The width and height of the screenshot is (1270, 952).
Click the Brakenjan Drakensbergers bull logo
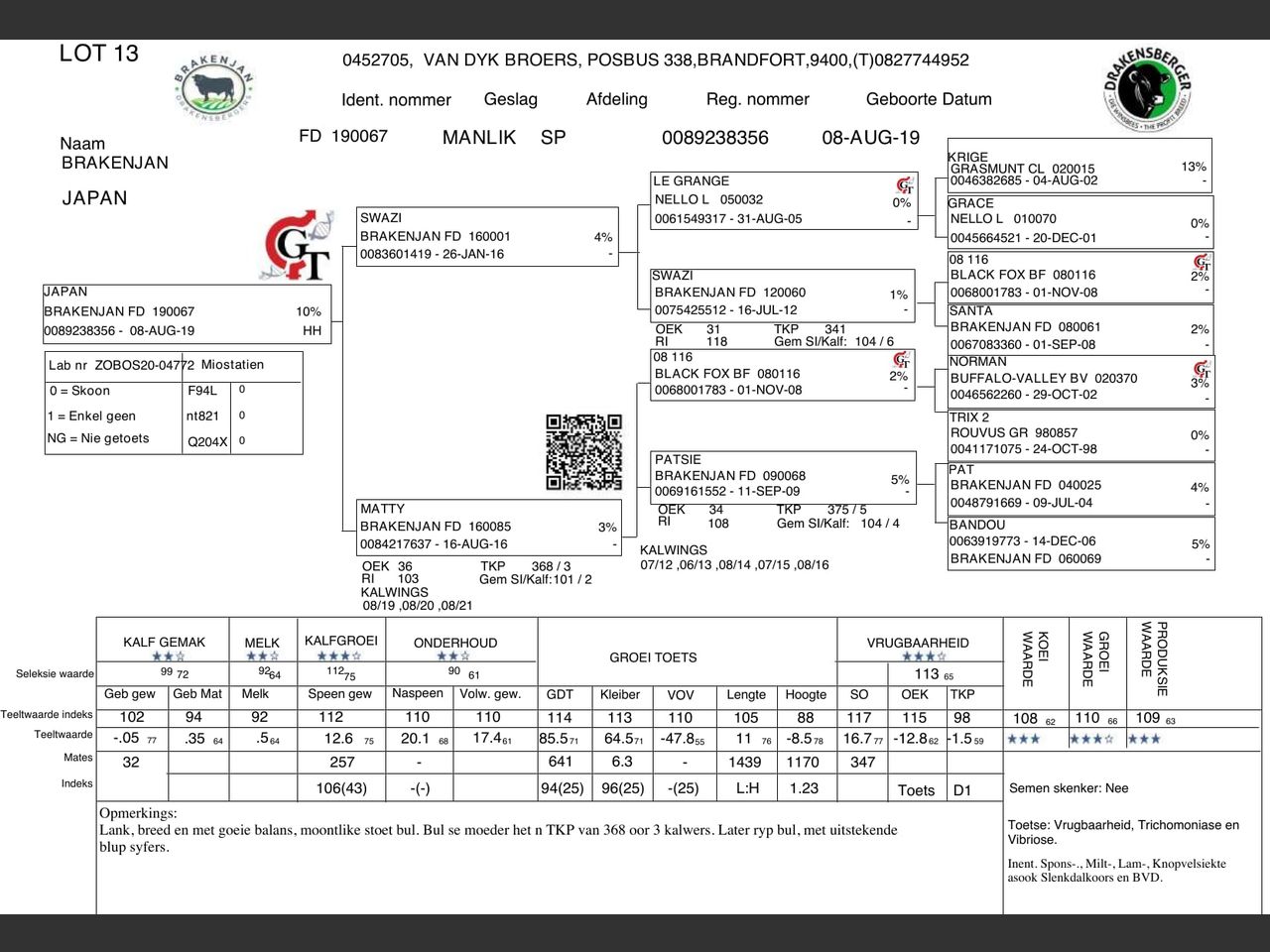click(214, 87)
